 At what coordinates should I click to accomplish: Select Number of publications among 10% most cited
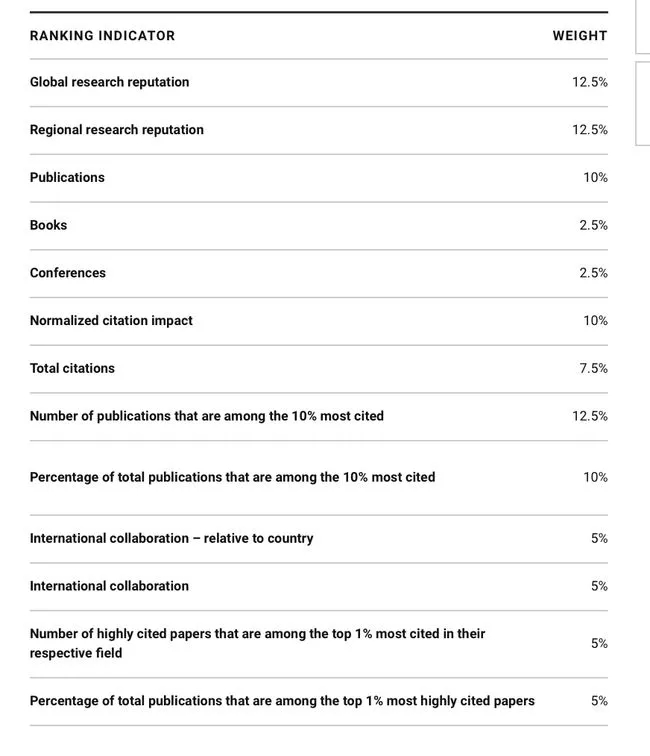click(207, 416)
